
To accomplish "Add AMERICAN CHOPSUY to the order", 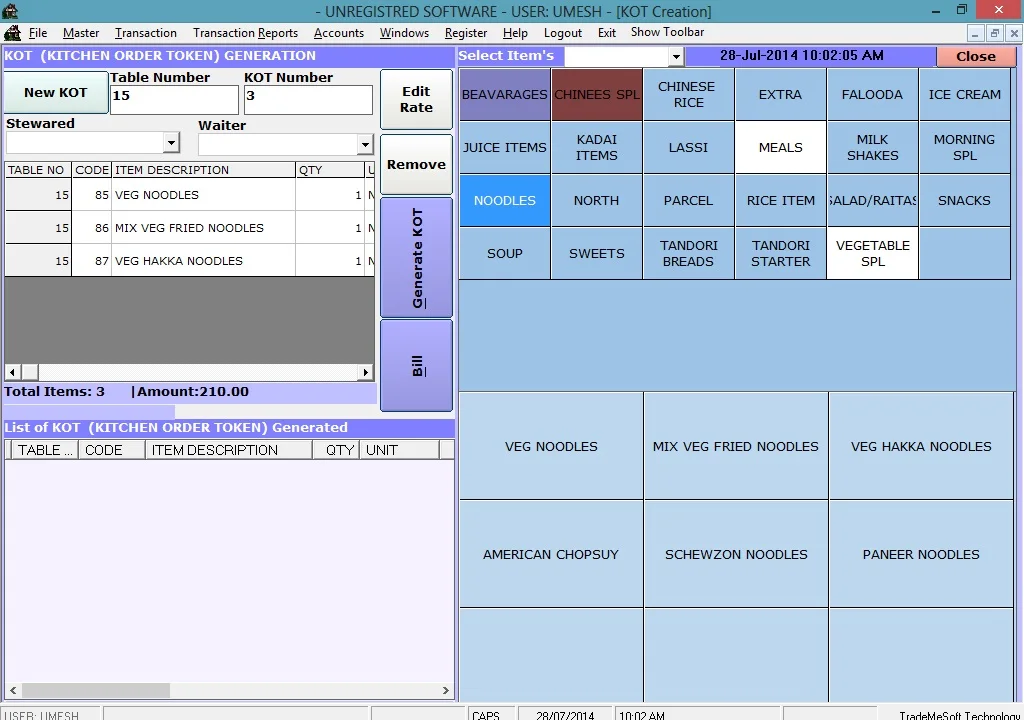I will click(x=550, y=554).
